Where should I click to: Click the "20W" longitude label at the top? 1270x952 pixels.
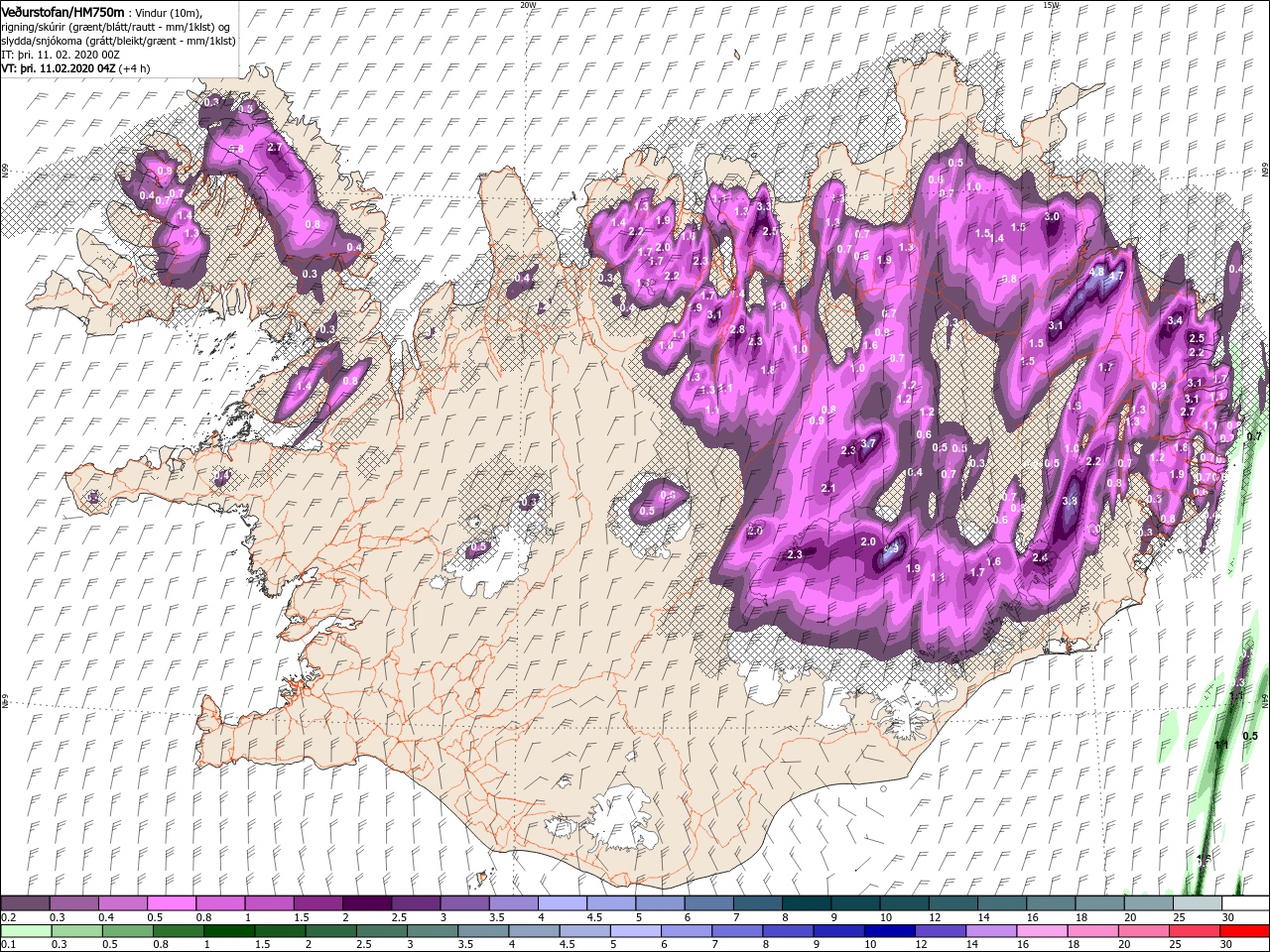pos(528,5)
